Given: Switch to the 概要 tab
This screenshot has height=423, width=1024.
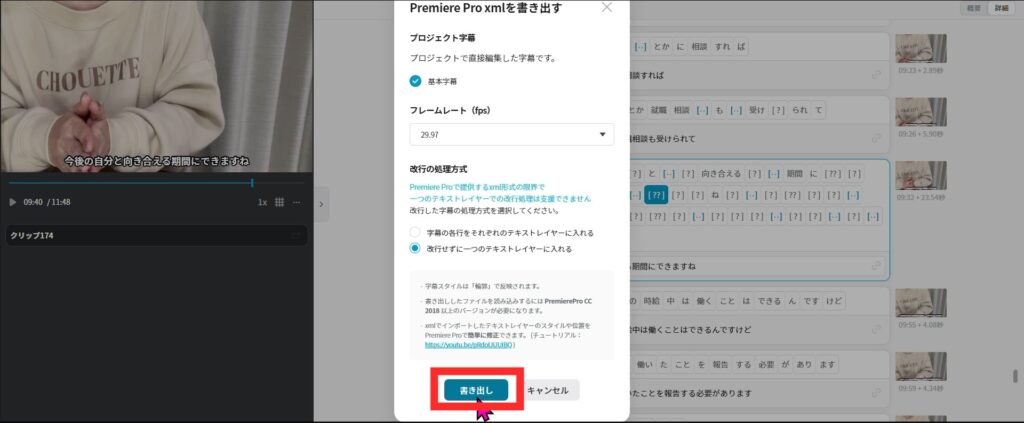Looking at the screenshot, I should pos(975,8).
